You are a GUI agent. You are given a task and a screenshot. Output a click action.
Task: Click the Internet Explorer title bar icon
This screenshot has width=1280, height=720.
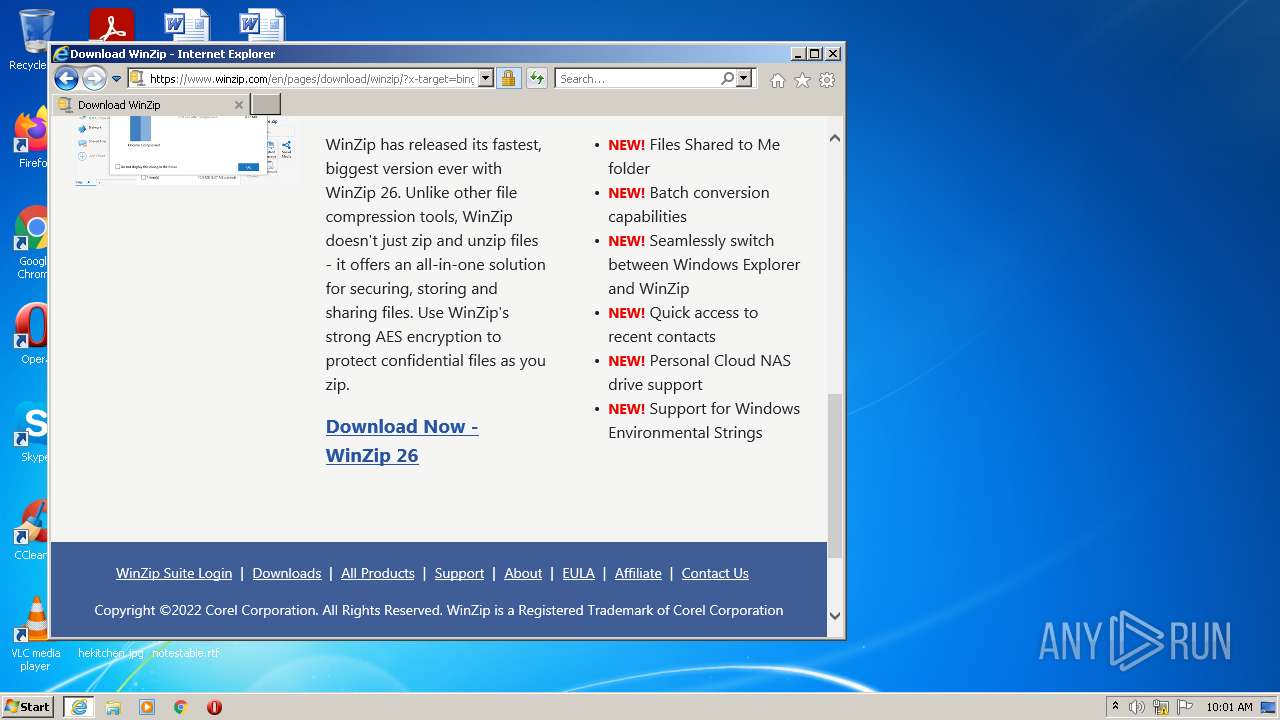click(60, 54)
